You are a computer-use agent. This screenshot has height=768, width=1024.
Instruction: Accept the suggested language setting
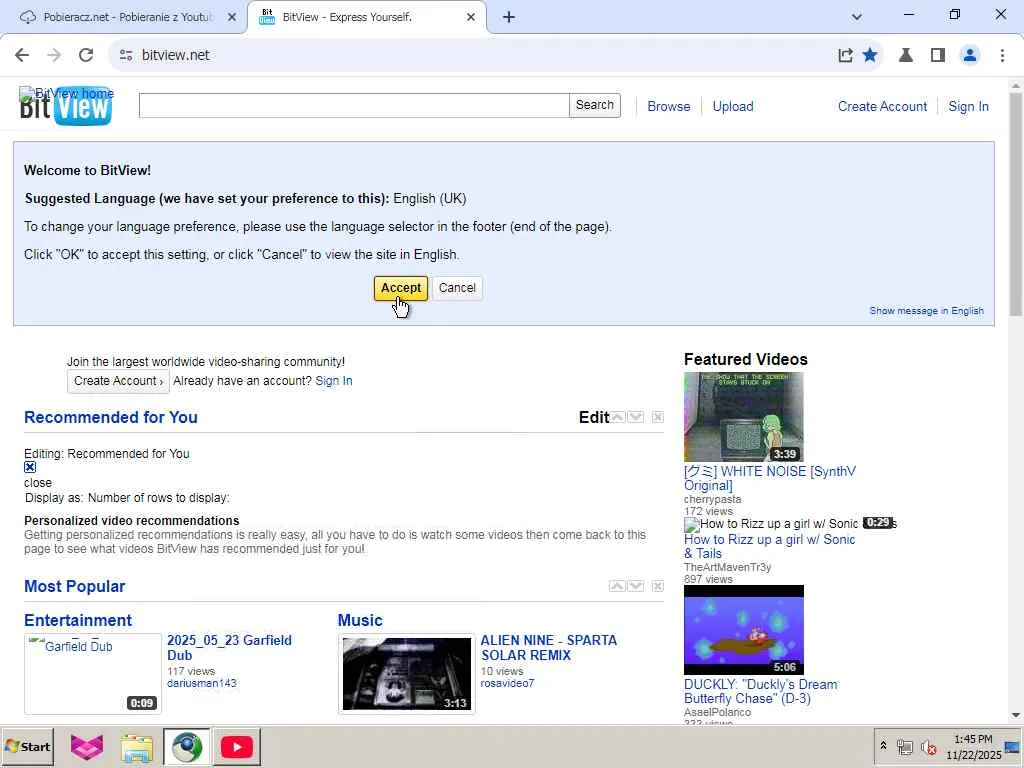400,288
